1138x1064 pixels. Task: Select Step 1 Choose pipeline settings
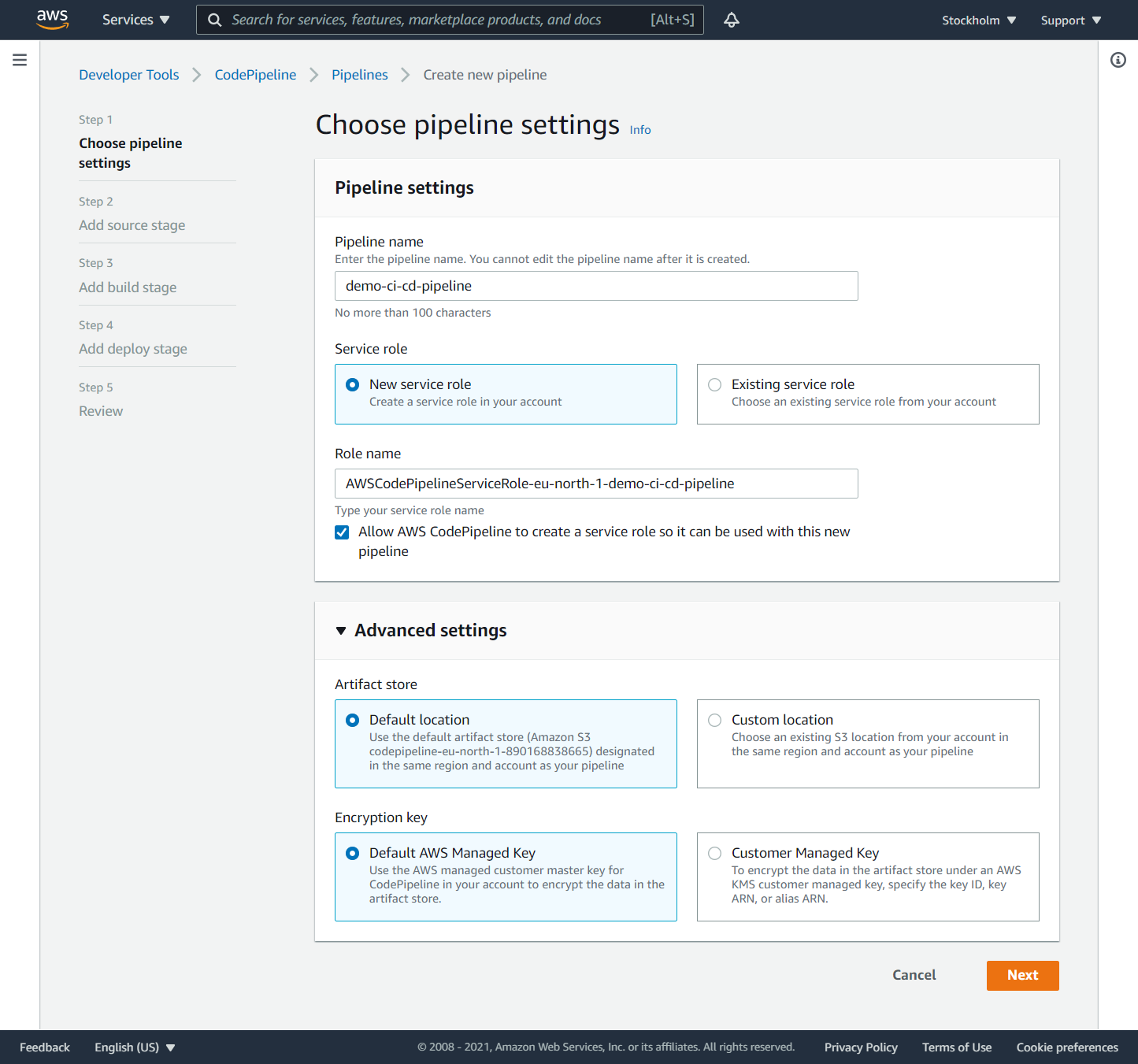point(131,153)
